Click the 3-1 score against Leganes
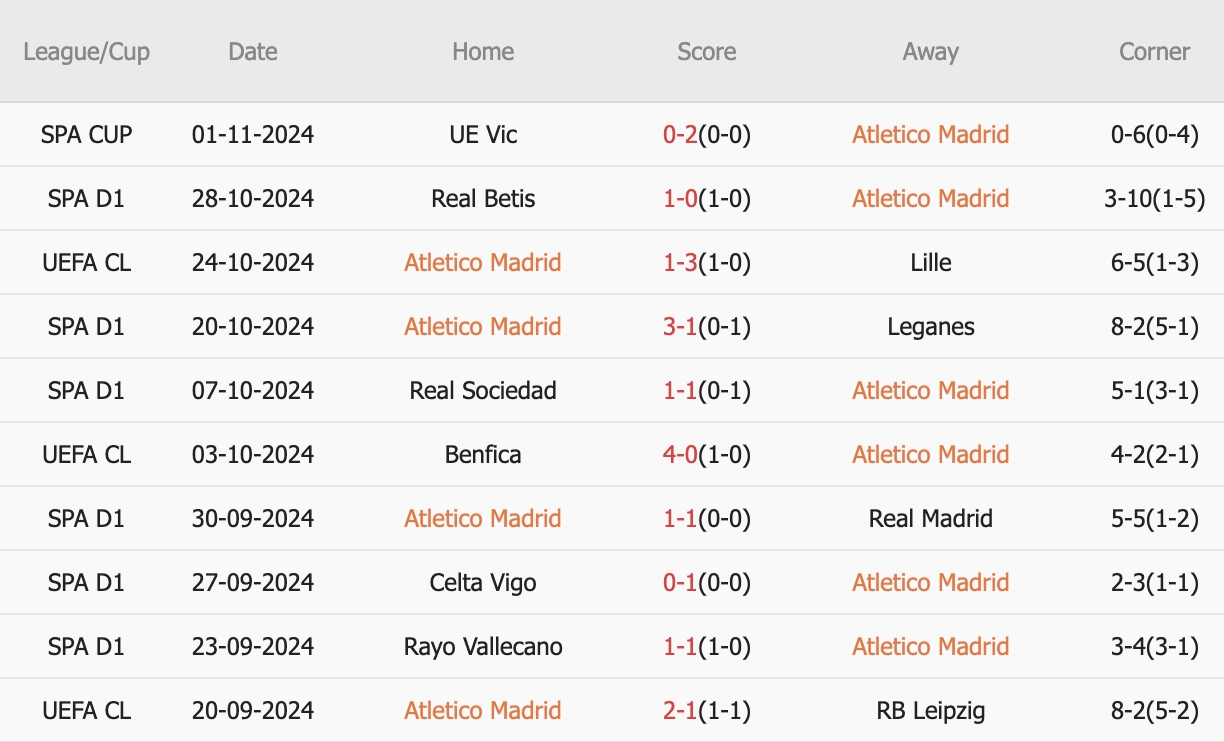The width and height of the screenshot is (1224, 742). click(x=679, y=327)
